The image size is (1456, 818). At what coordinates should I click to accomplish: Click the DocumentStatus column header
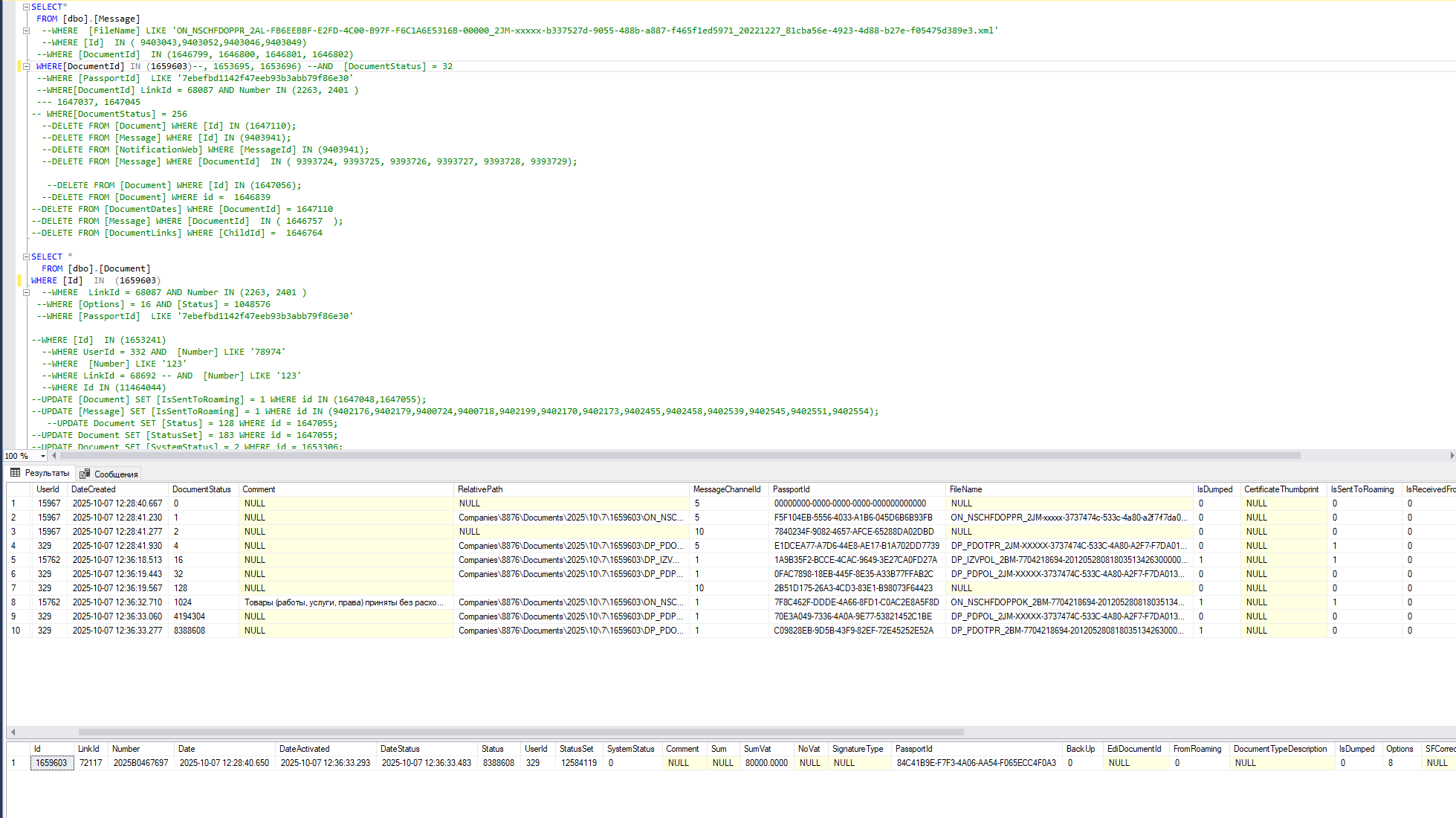[x=201, y=489]
